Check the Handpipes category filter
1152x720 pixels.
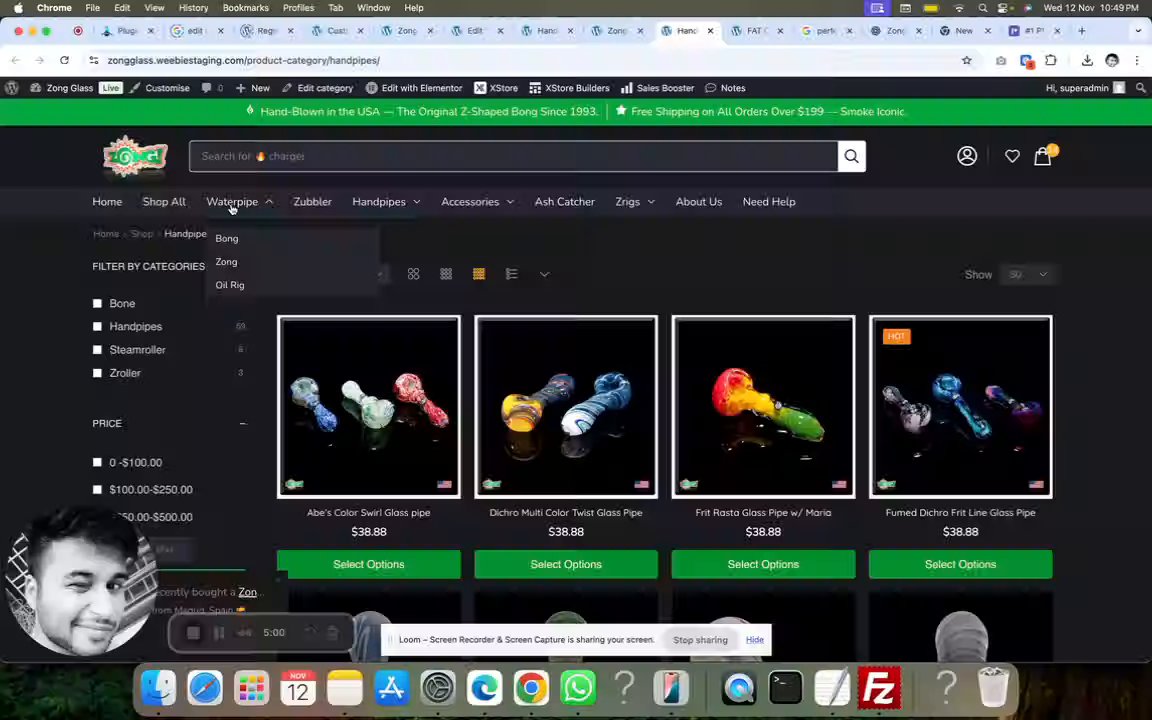(x=97, y=326)
